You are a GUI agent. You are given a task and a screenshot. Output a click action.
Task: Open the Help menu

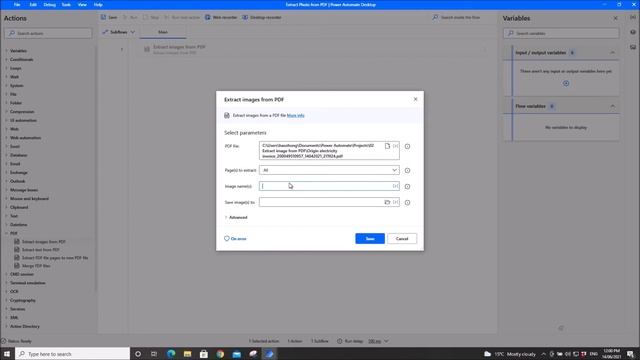[x=98, y=4]
